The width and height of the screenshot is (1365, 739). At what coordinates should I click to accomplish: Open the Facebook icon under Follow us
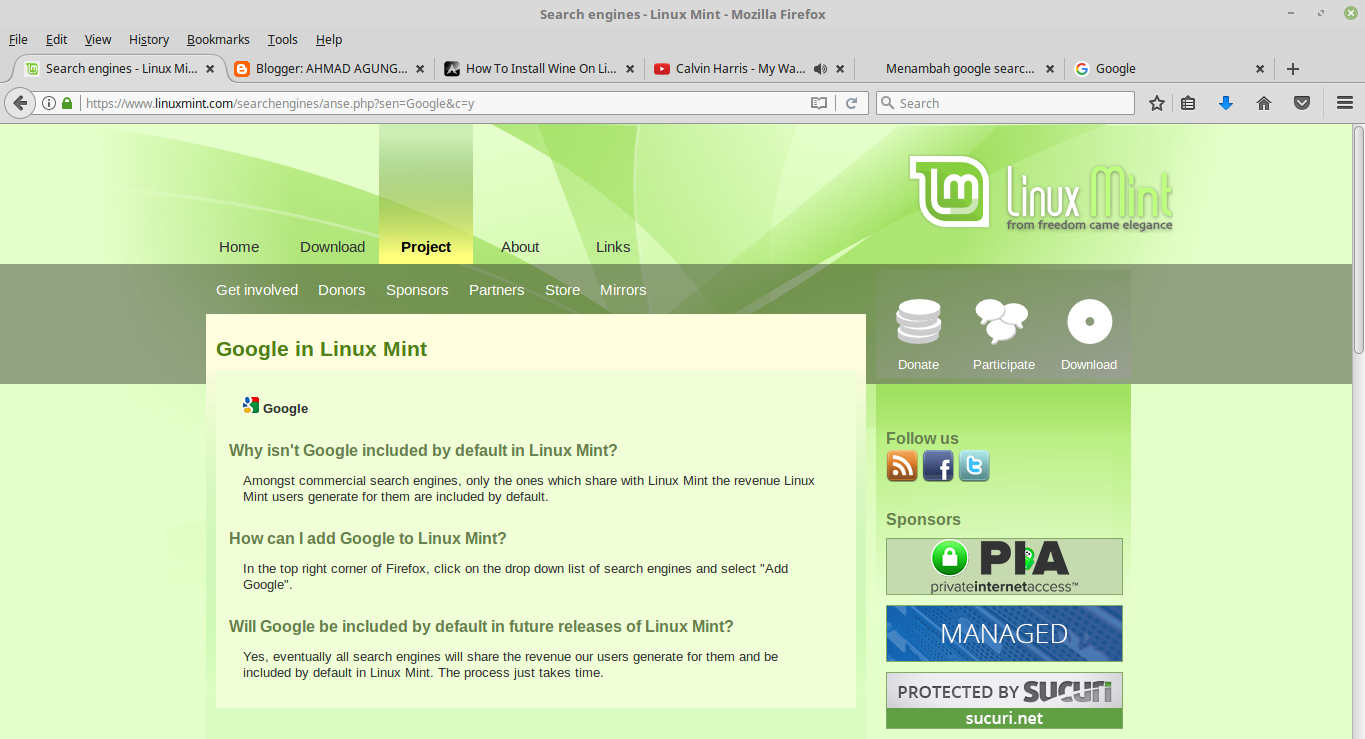click(x=938, y=466)
